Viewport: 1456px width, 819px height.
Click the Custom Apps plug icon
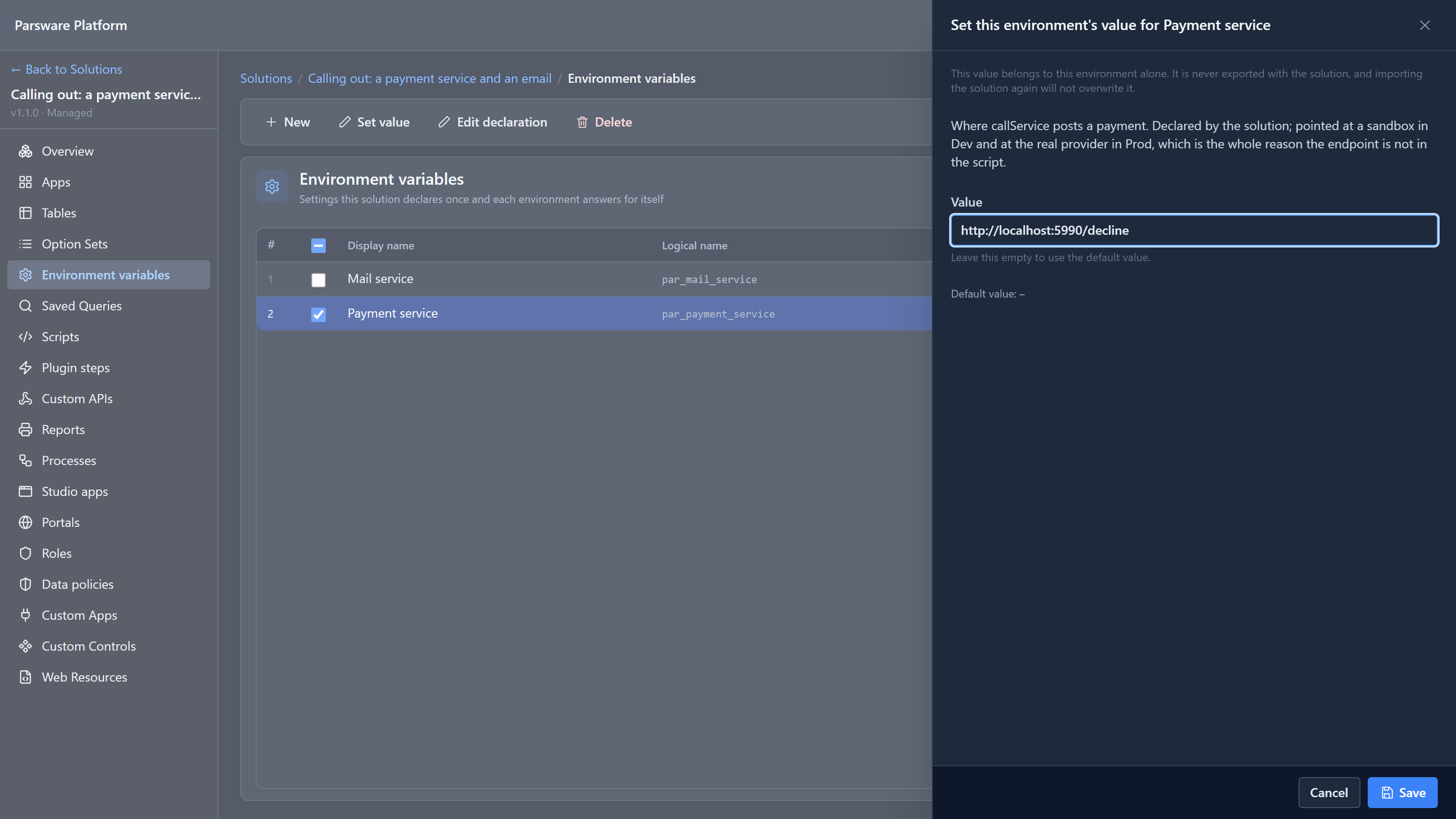(25, 615)
